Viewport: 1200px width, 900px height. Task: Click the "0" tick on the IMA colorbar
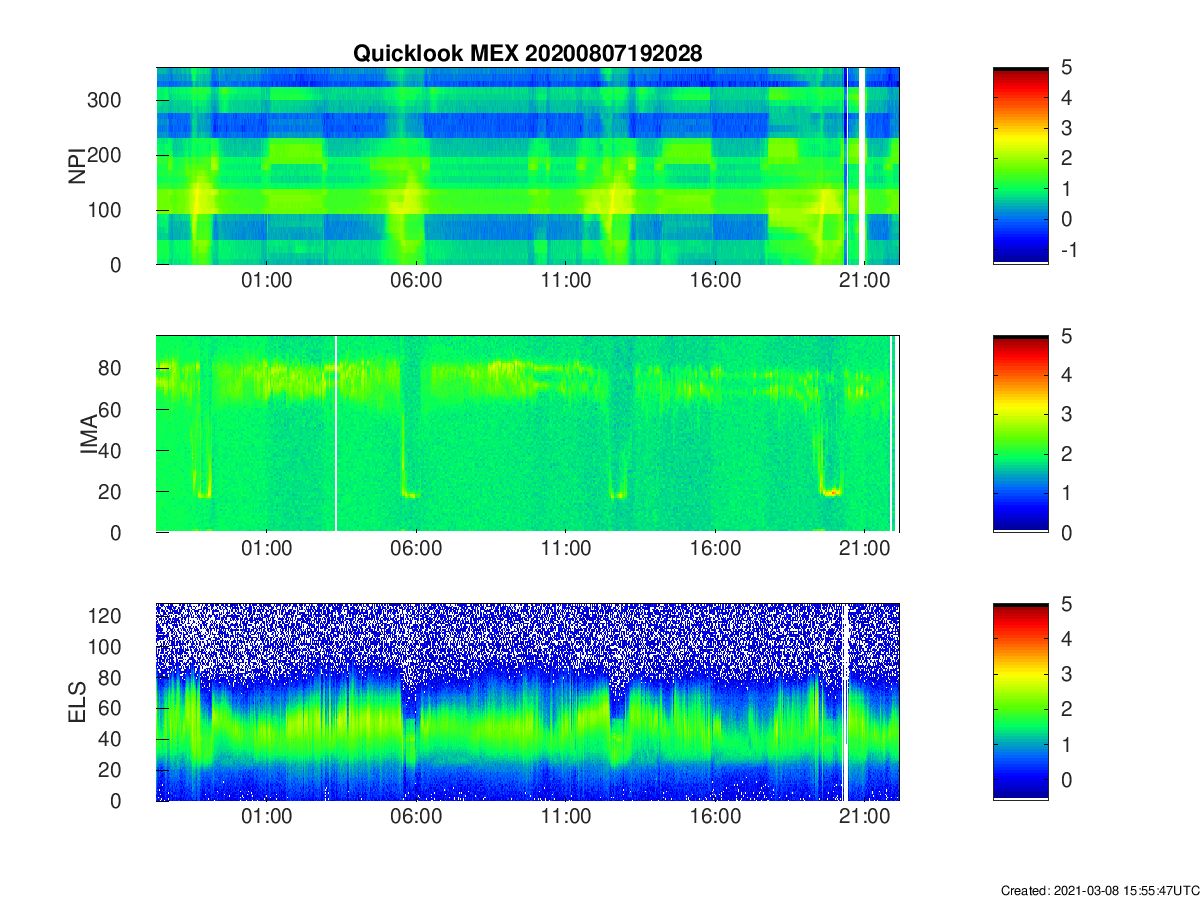(x=1067, y=532)
